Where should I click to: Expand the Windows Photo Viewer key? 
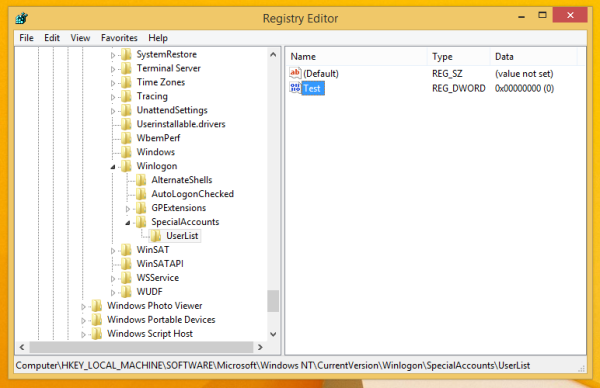[83, 307]
